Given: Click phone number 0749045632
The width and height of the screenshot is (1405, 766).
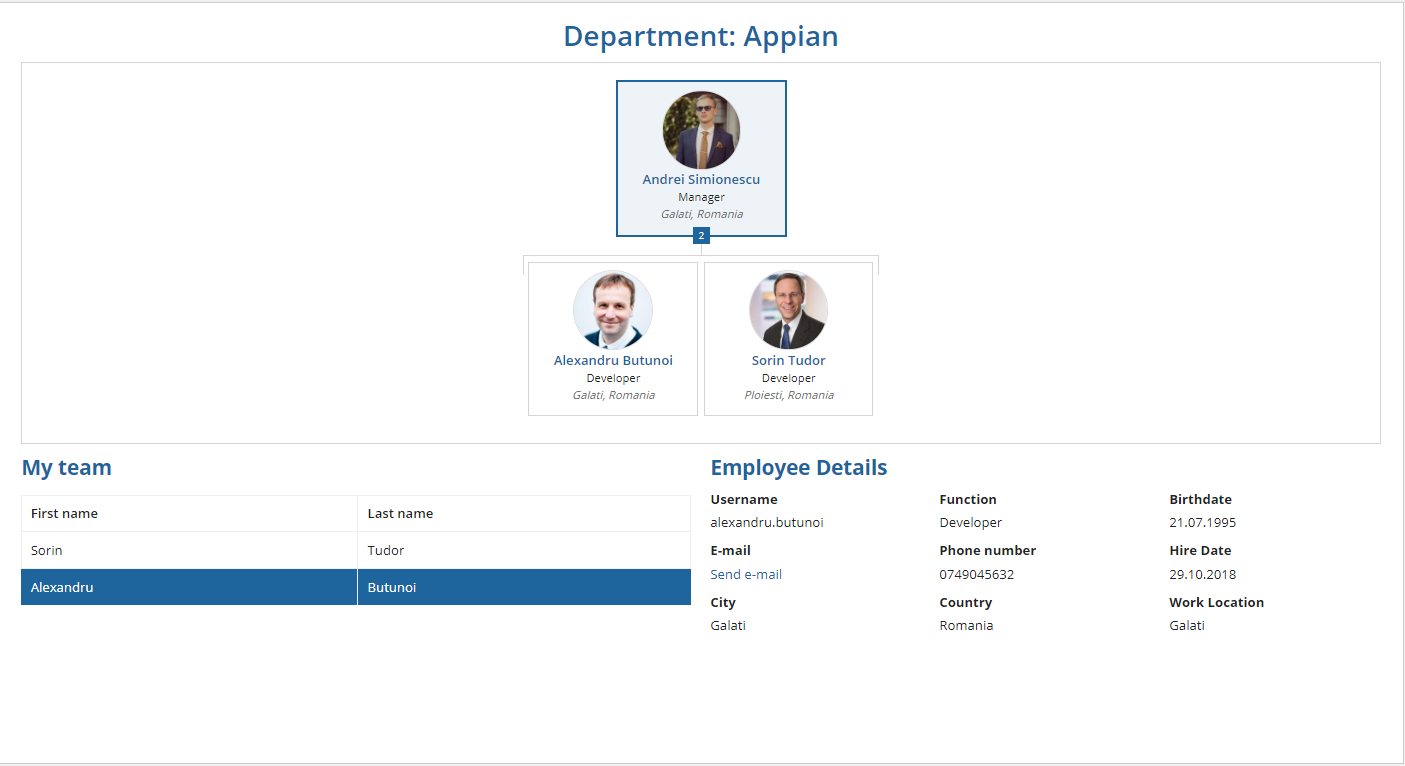Looking at the screenshot, I should (x=977, y=575).
